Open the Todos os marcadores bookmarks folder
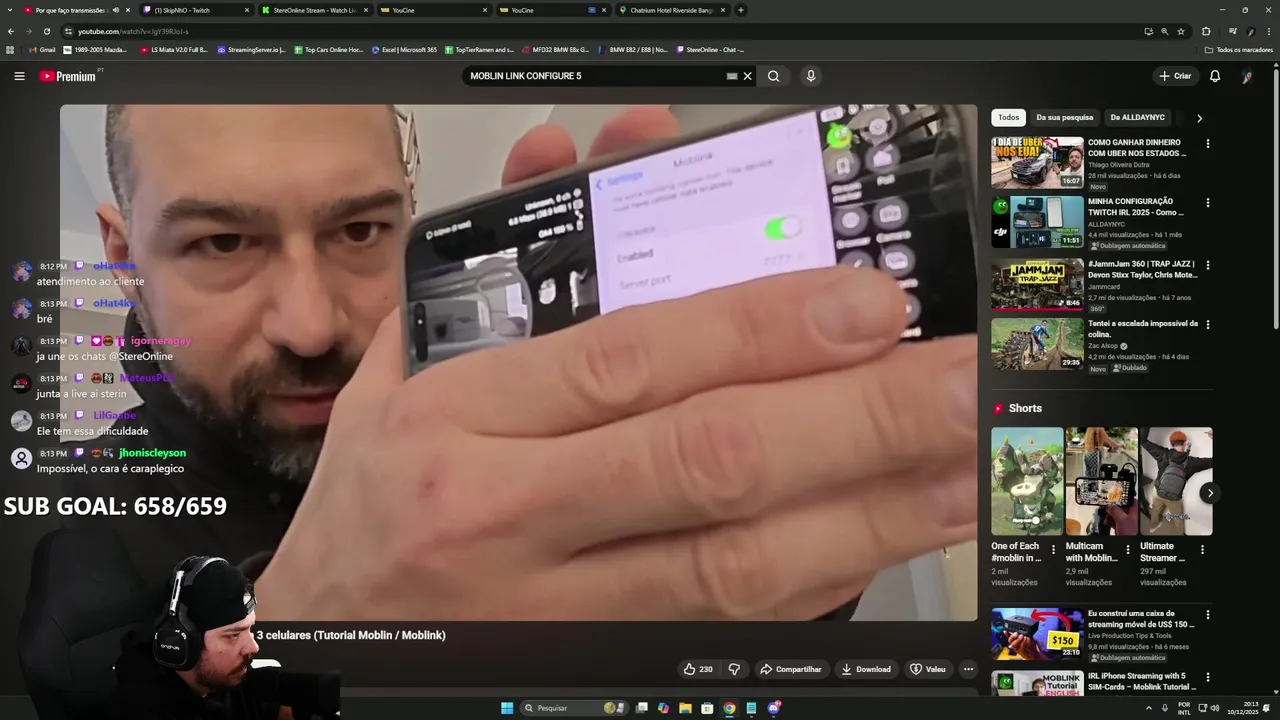This screenshot has height=720, width=1280. click(1238, 49)
